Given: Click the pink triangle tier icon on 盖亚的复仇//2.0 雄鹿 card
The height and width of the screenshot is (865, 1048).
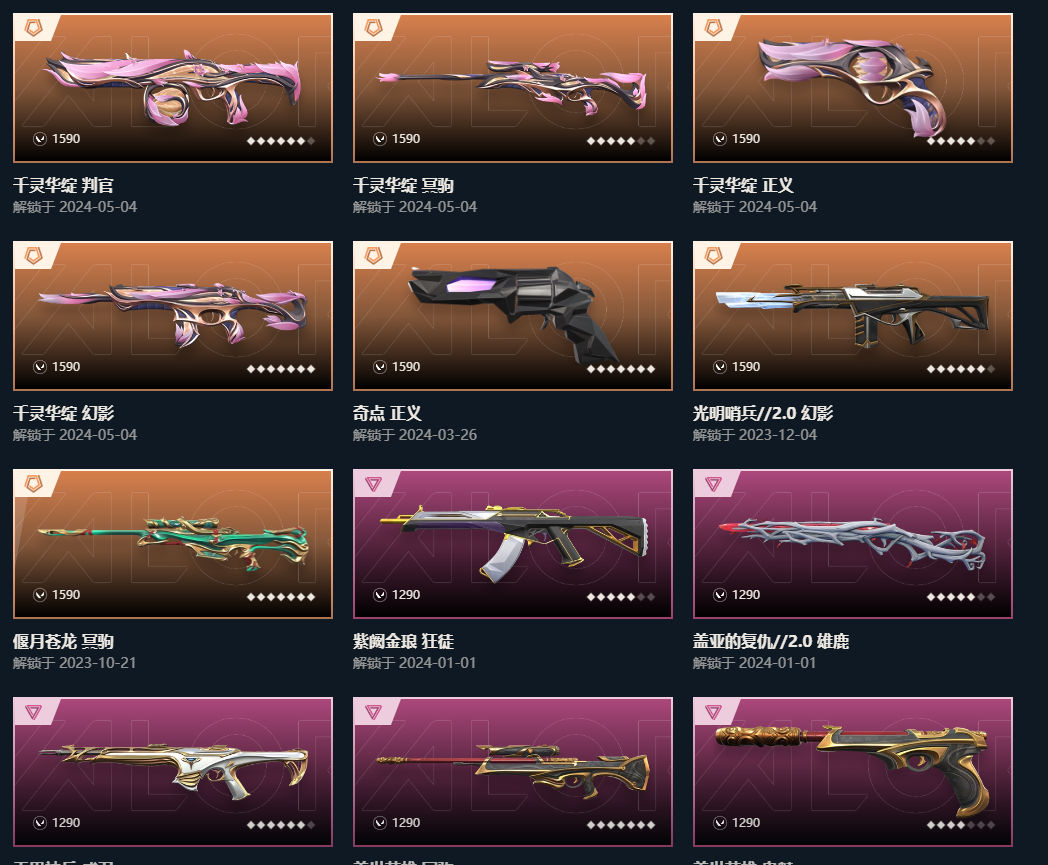Looking at the screenshot, I should pyautogui.click(x=714, y=484).
